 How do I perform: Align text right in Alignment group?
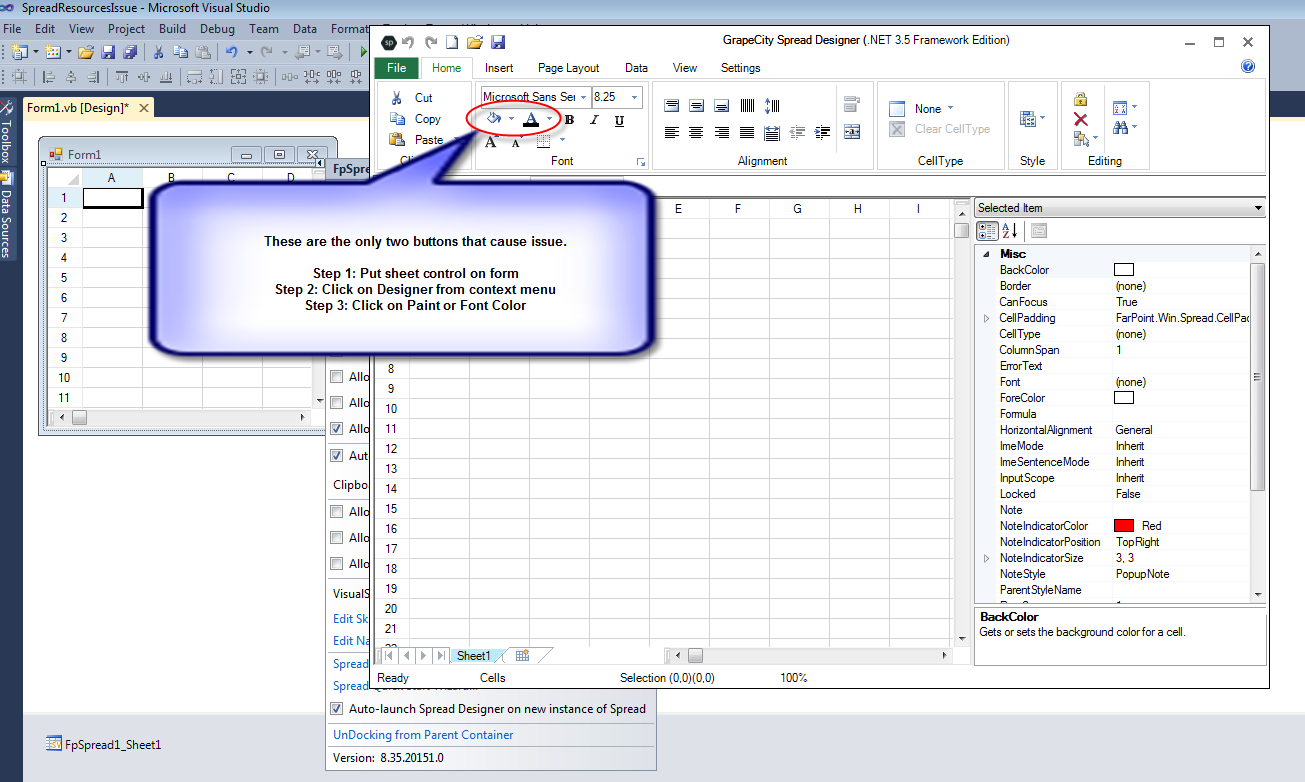click(722, 132)
